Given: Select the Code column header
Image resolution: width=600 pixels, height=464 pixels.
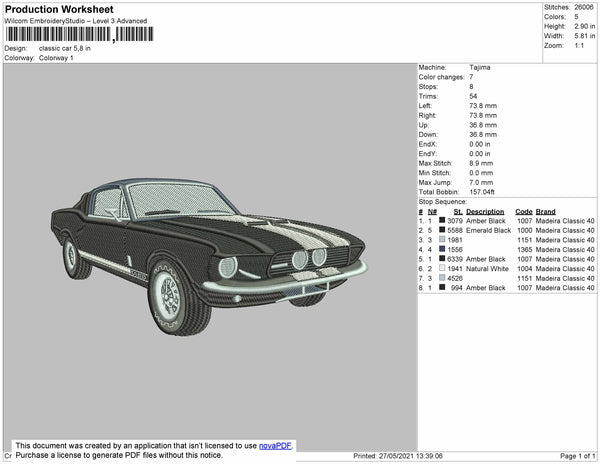Looking at the screenshot, I should click(523, 212).
